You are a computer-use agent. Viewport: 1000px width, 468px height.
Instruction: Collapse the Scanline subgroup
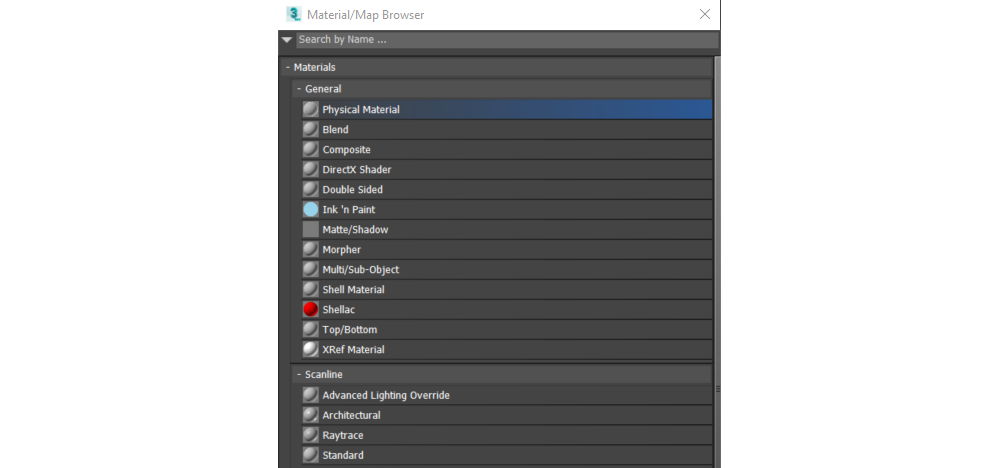(x=298, y=374)
